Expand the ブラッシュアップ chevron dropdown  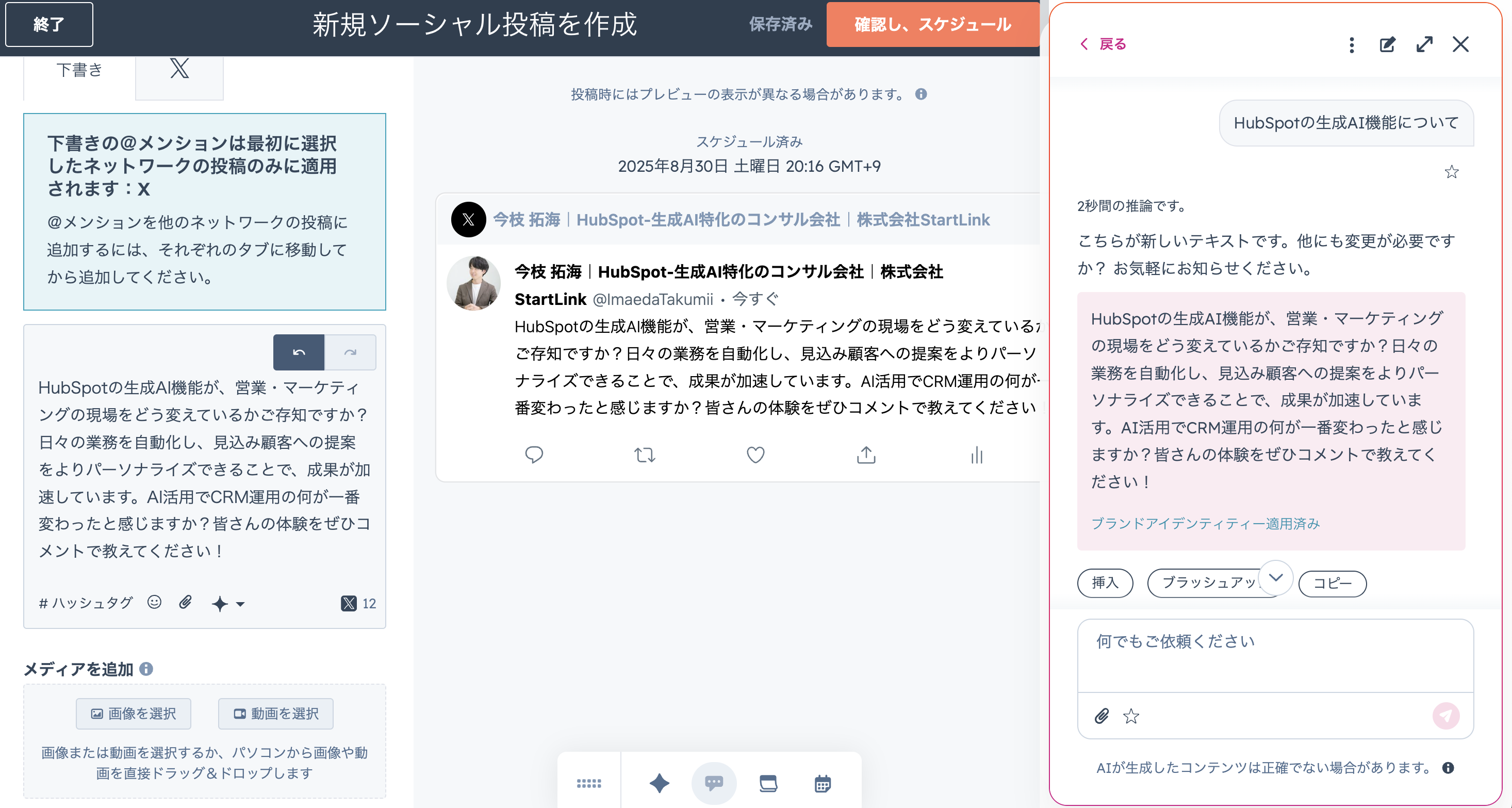pos(1275,578)
